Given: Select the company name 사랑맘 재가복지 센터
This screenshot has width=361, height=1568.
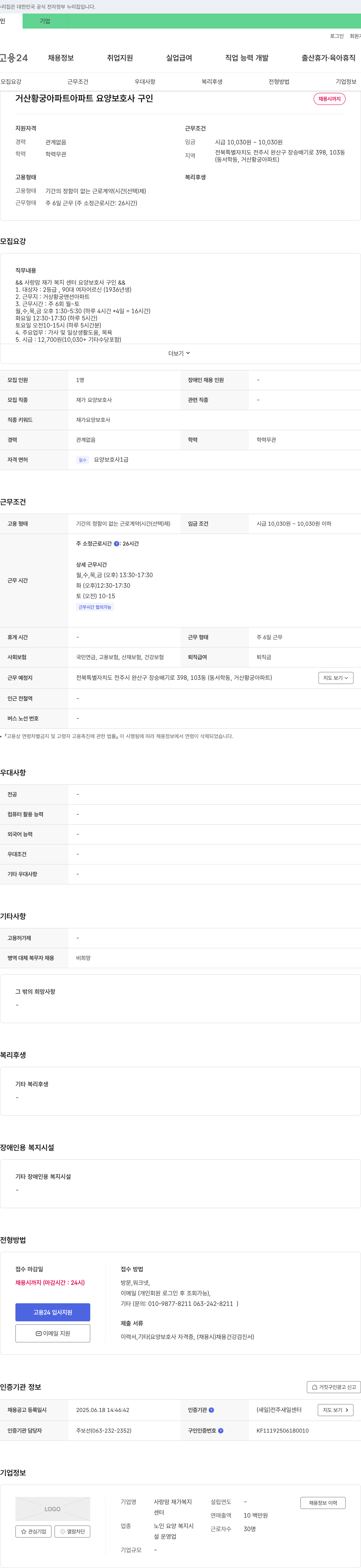Looking at the screenshot, I should click(x=173, y=1507).
